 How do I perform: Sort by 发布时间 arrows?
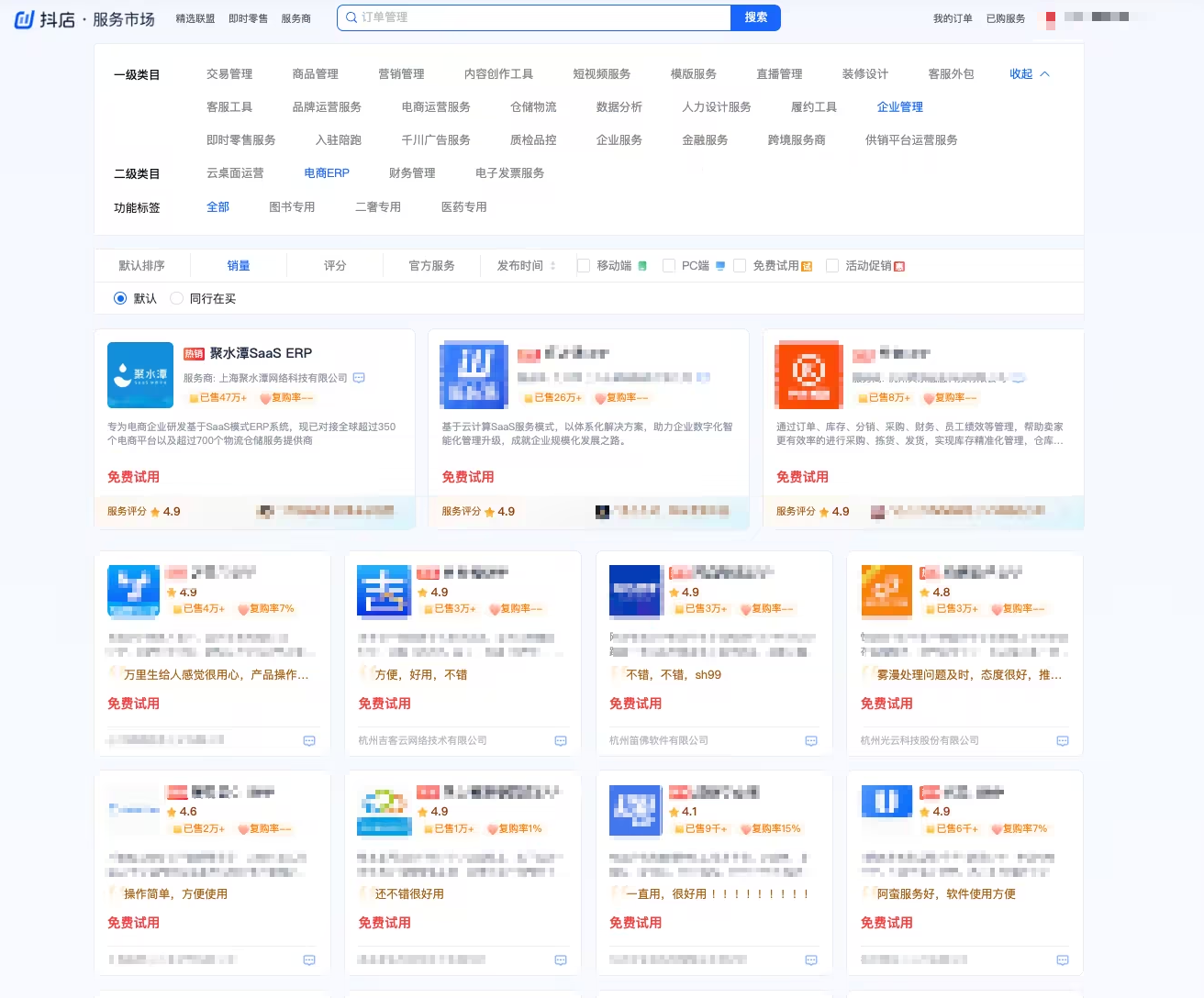552,266
